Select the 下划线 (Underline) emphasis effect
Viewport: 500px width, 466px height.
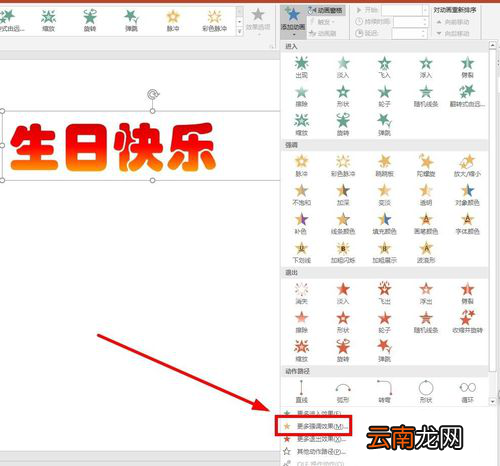(x=301, y=253)
